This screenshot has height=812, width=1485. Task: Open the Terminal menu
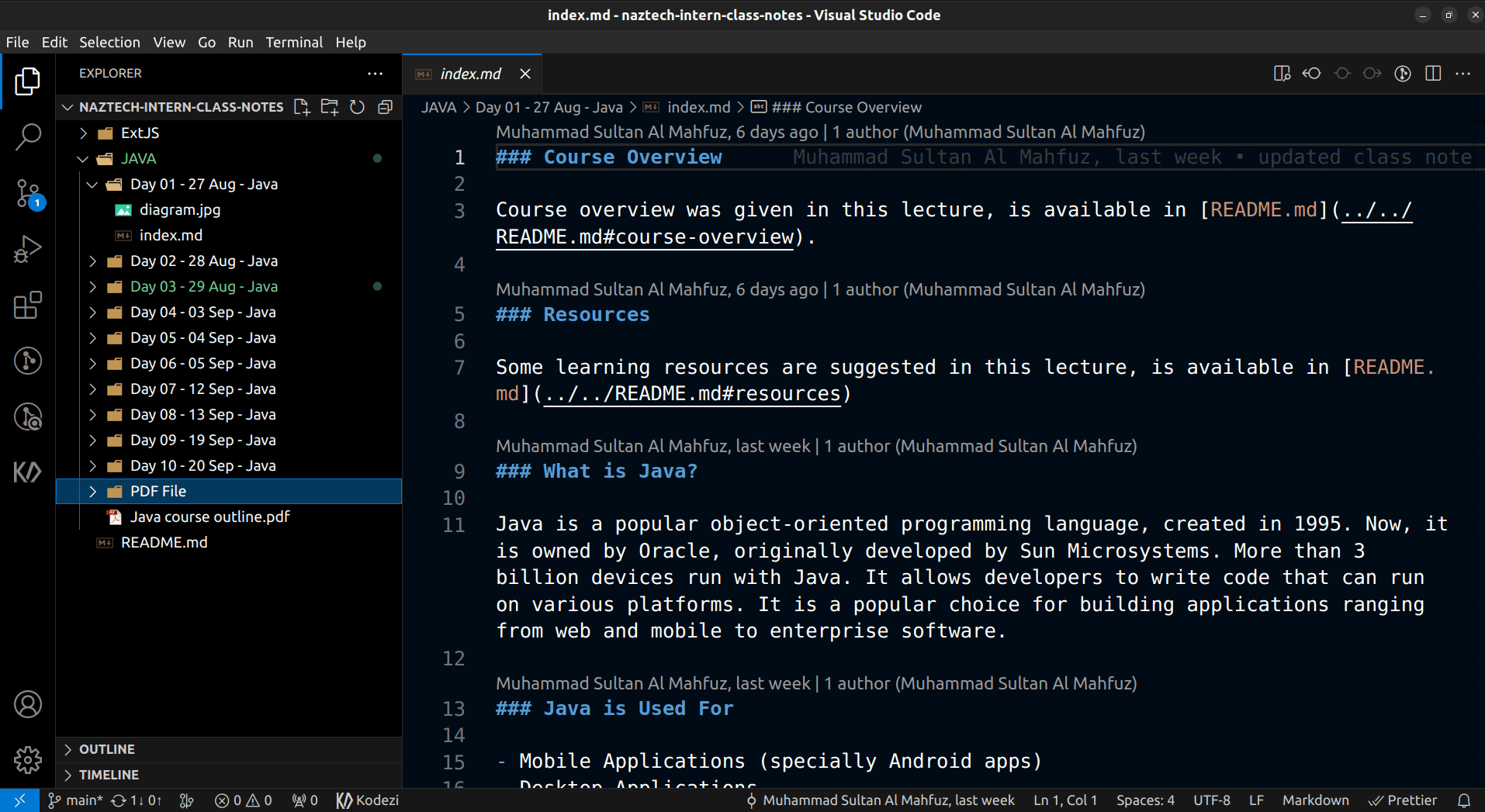tap(294, 43)
